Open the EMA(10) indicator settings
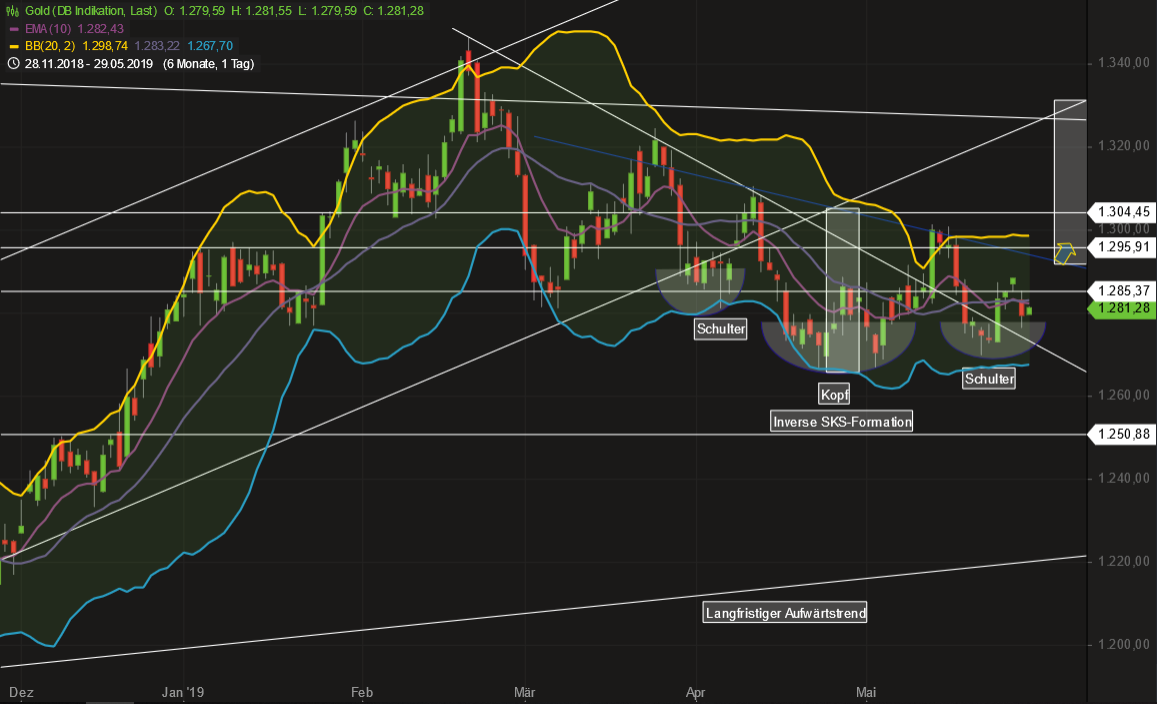Image resolution: width=1157 pixels, height=704 pixels. coord(43,28)
